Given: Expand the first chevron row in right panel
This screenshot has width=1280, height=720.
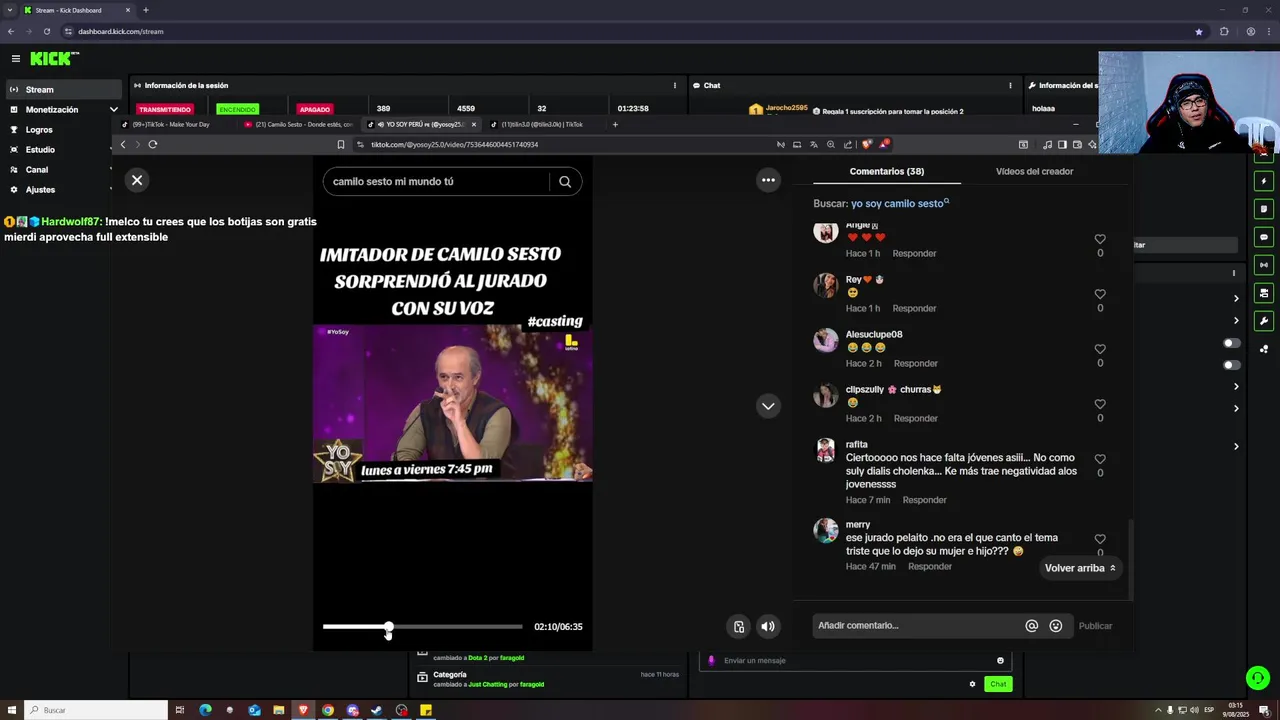Looking at the screenshot, I should coord(1236,298).
